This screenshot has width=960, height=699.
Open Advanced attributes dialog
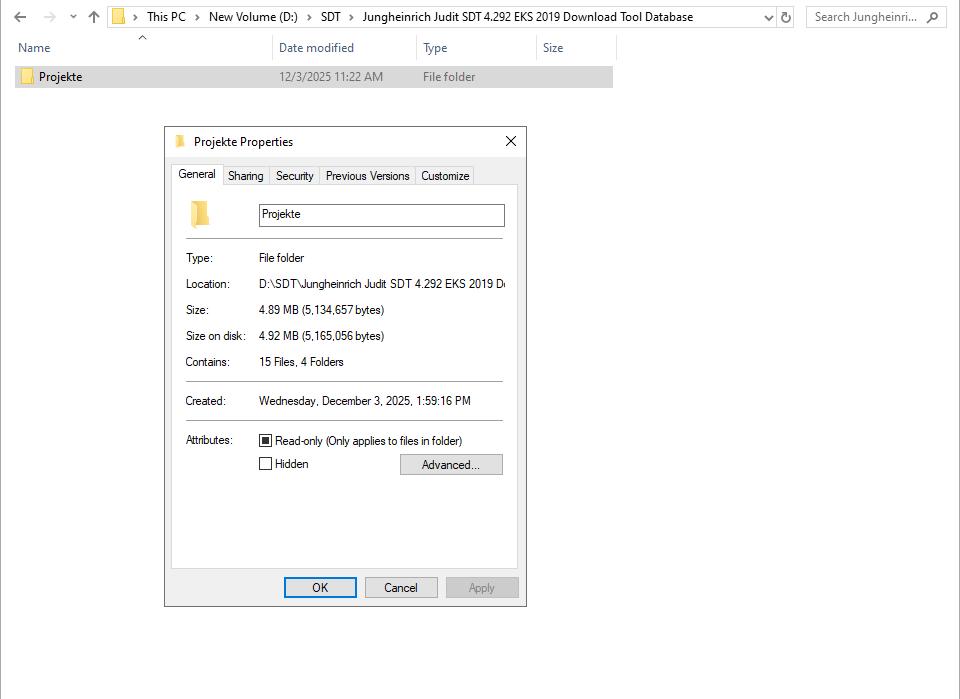coord(451,465)
